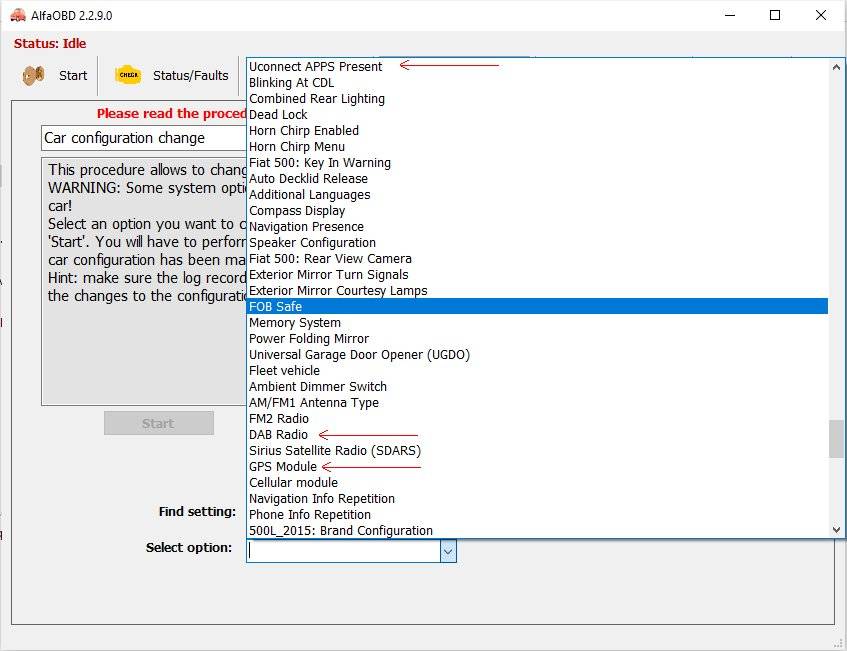Pick Horn Chirp Enabled option
The image size is (847, 651).
pyautogui.click(x=537, y=131)
